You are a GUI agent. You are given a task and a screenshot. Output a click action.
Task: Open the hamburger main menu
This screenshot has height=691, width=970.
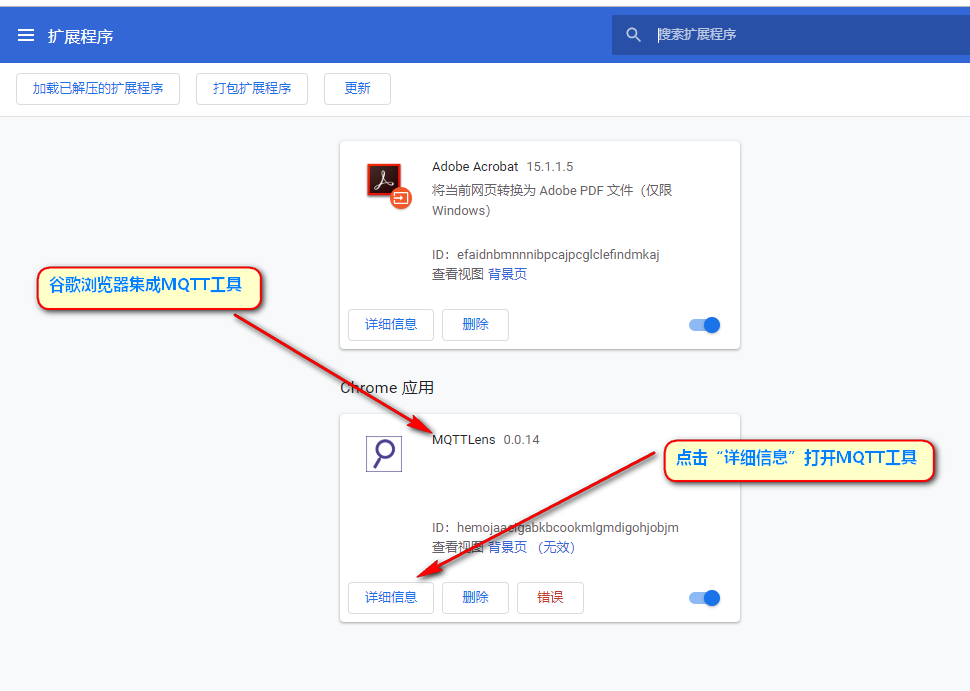pos(26,35)
